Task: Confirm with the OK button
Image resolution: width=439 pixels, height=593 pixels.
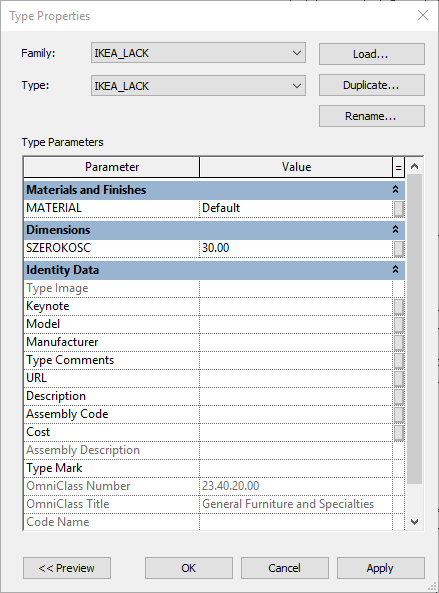Action: point(189,568)
